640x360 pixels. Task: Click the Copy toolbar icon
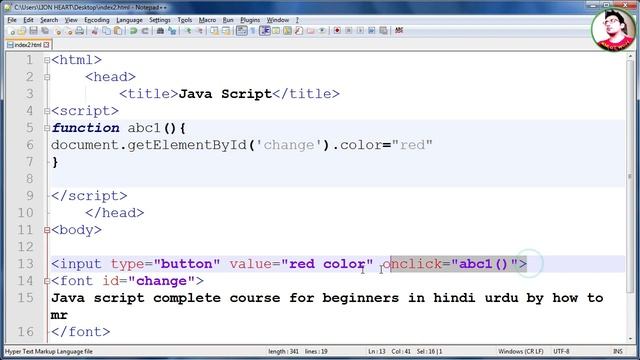(x=107, y=31)
